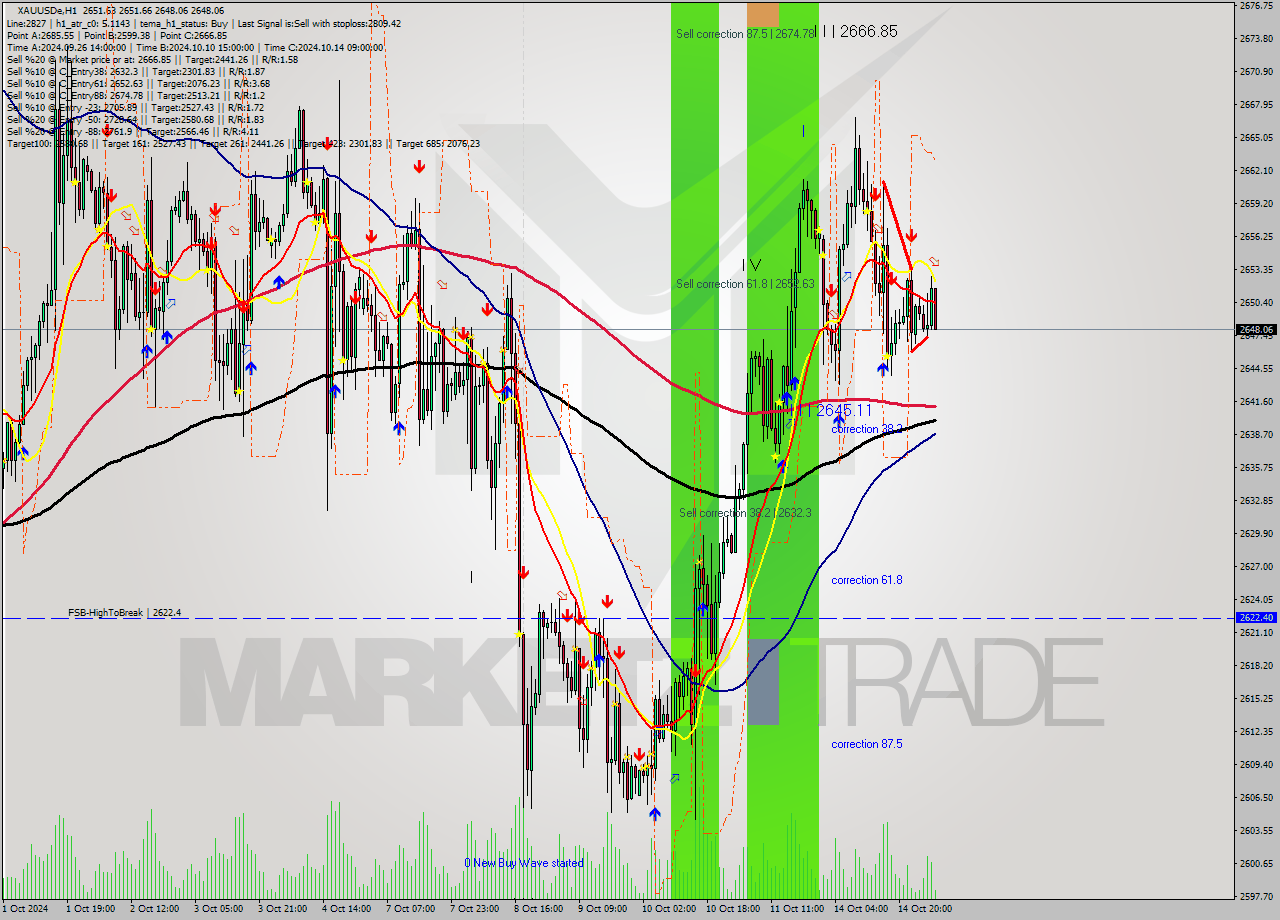Click the 'C_Entry88: 2674.78' sell line
Image resolution: width=1280 pixels, height=920 pixels.
(135, 95)
